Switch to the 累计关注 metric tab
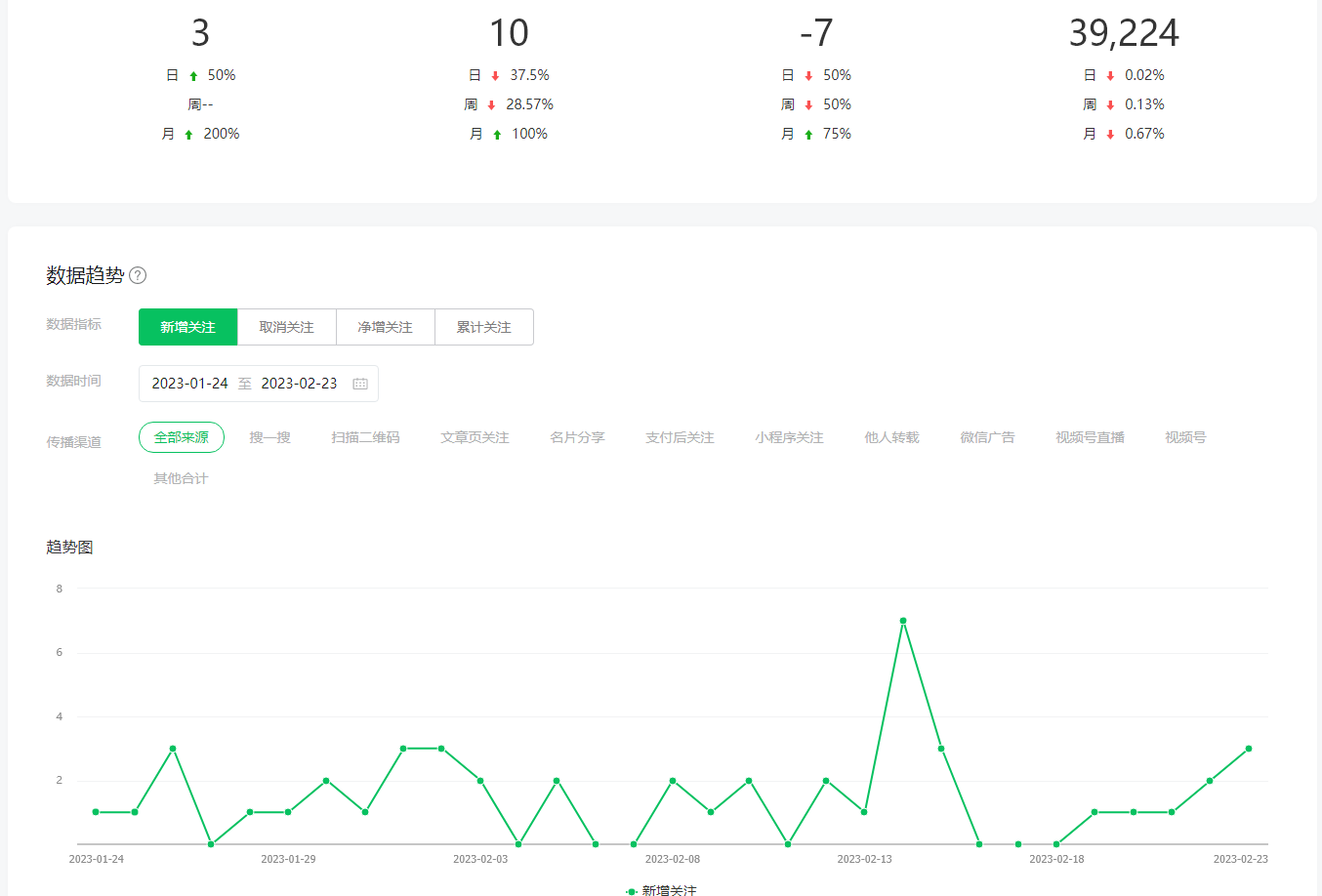Image resolution: width=1322 pixels, height=896 pixels. pyautogui.click(x=483, y=327)
